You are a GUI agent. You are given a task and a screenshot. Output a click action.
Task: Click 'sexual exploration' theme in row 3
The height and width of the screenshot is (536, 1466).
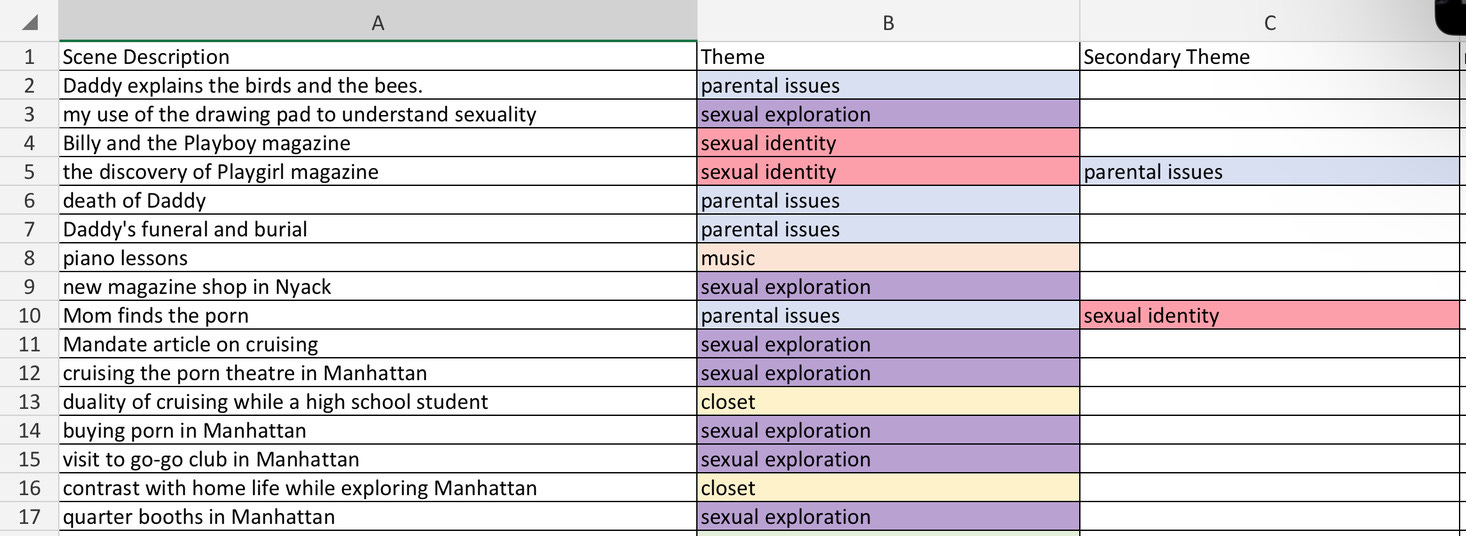[x=888, y=114]
